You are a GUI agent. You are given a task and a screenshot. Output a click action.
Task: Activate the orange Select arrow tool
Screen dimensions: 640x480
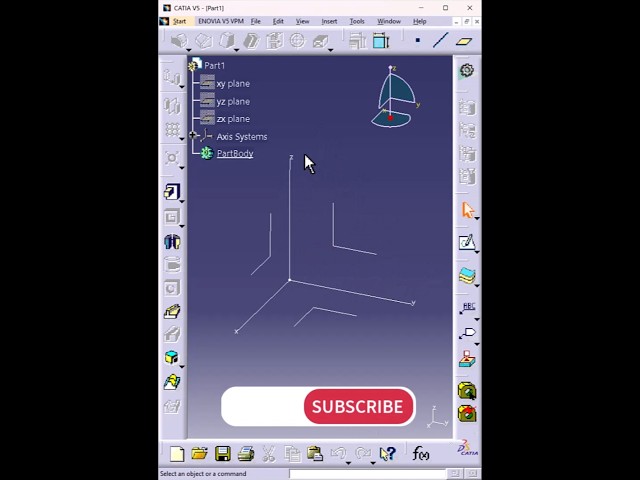[468, 210]
